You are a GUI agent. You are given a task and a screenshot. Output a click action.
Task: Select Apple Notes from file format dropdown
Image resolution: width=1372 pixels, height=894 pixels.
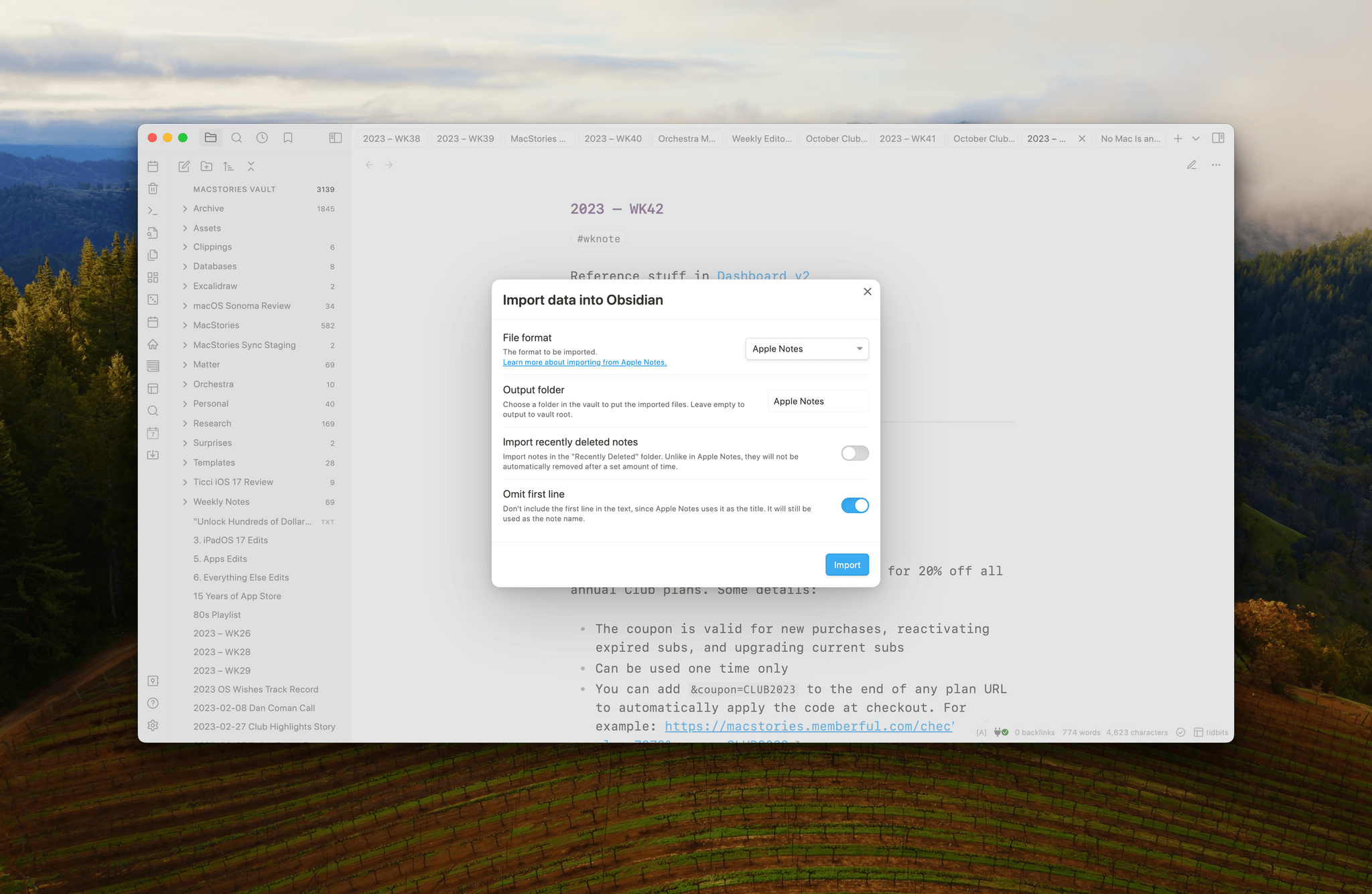tap(805, 348)
